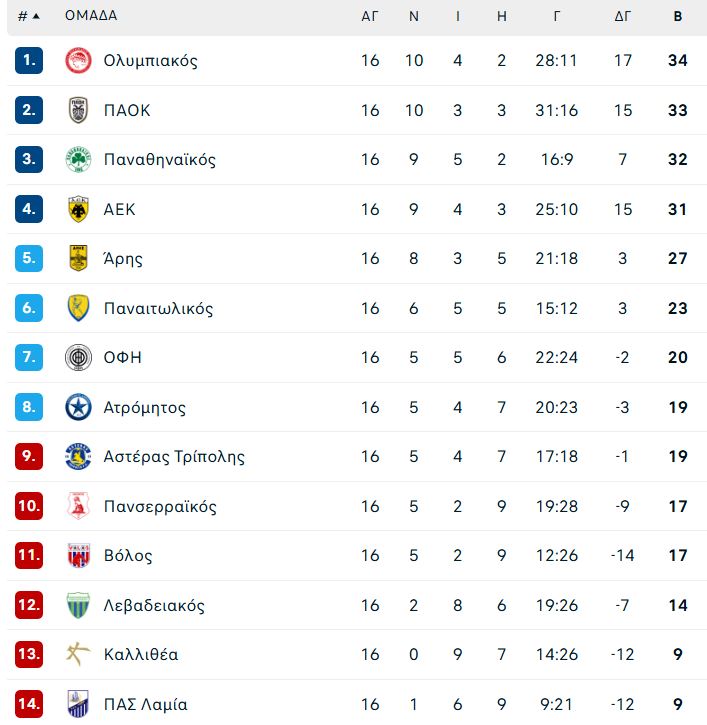Click the ΑΕΚ eagle emblem
This screenshot has width=707, height=725.
pyautogui.click(x=78, y=209)
